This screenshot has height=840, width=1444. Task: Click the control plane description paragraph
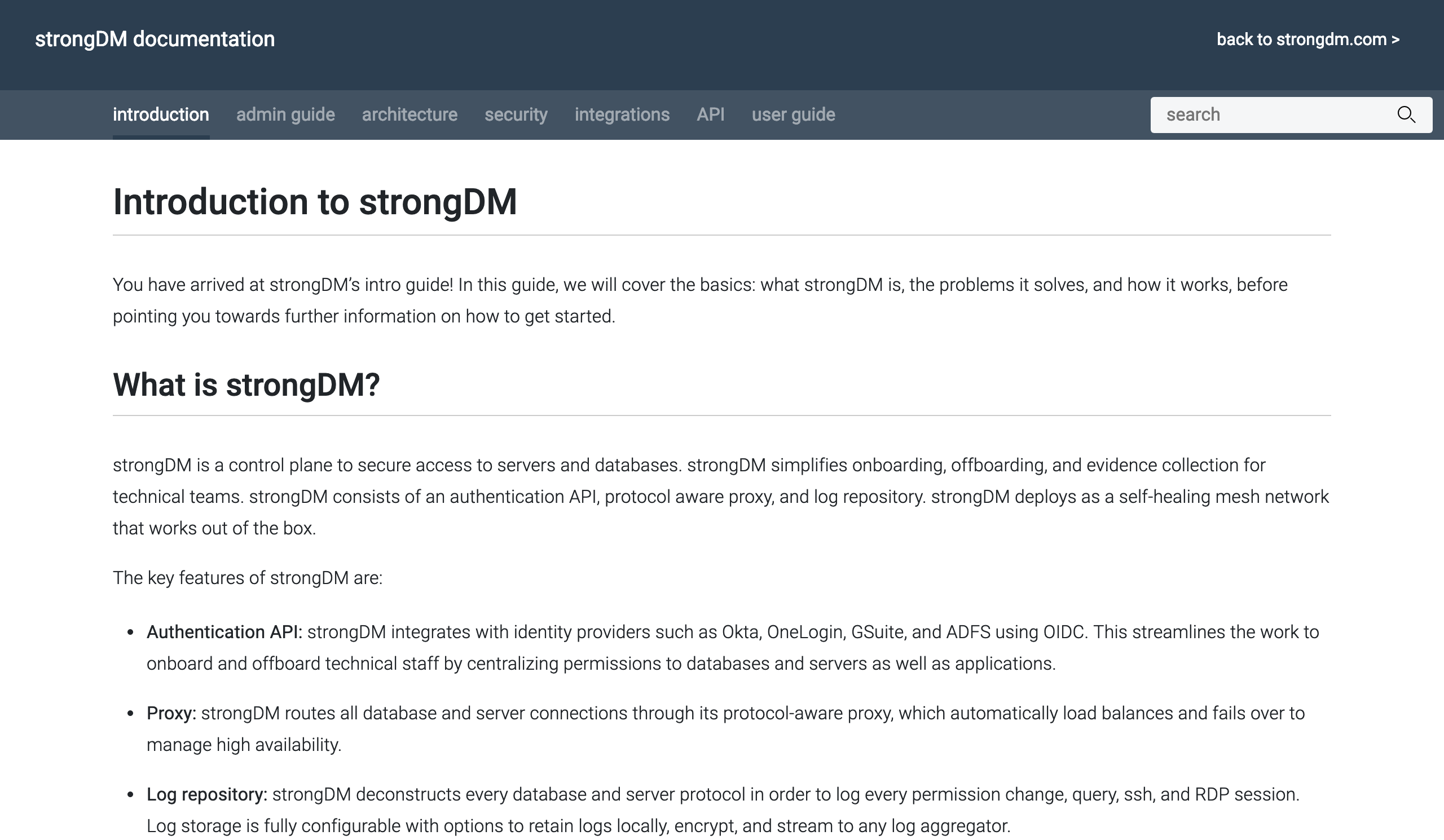(x=721, y=497)
